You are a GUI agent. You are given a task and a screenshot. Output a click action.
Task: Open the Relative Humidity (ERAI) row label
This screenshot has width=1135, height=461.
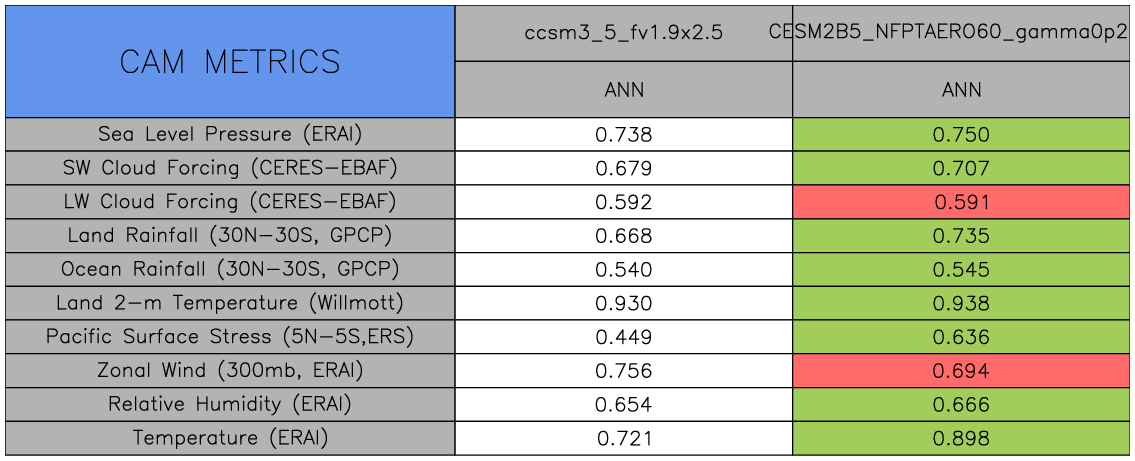coord(230,405)
